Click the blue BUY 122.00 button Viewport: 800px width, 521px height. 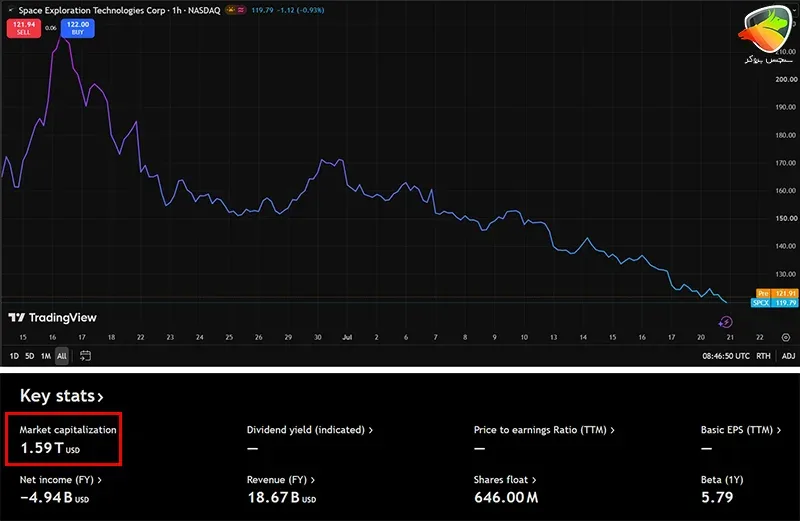click(78, 28)
